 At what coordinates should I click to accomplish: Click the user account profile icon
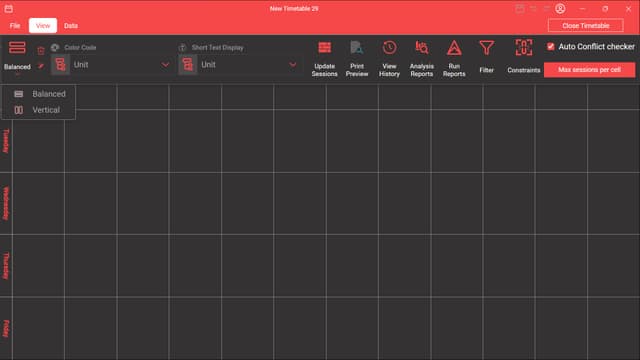[560, 9]
